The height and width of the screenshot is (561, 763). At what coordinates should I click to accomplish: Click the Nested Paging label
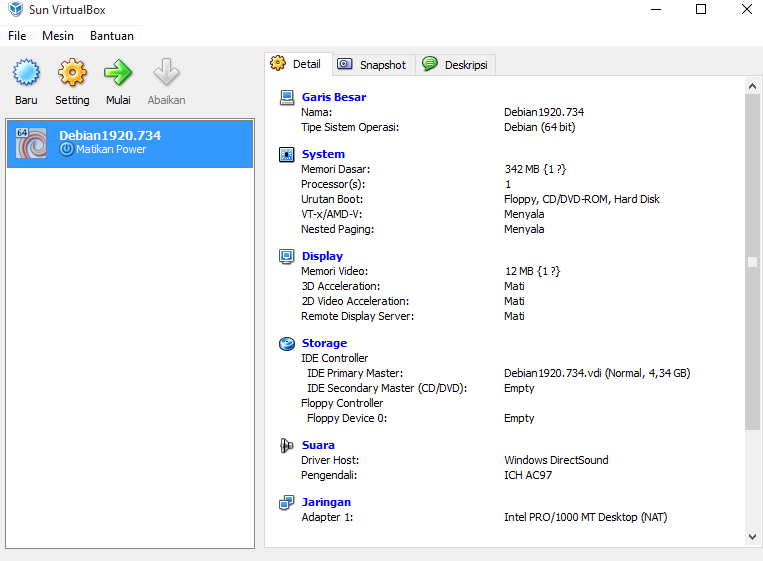point(337,230)
